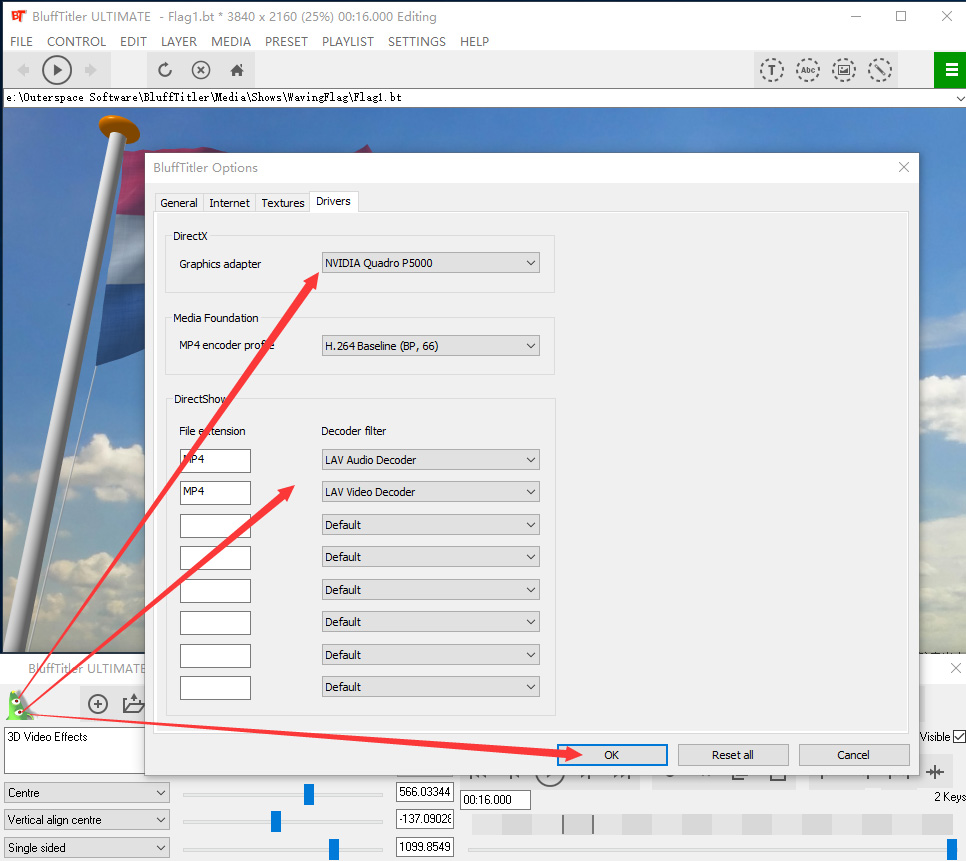Click the Cancel button
This screenshot has width=966, height=861.
pyautogui.click(x=853, y=754)
